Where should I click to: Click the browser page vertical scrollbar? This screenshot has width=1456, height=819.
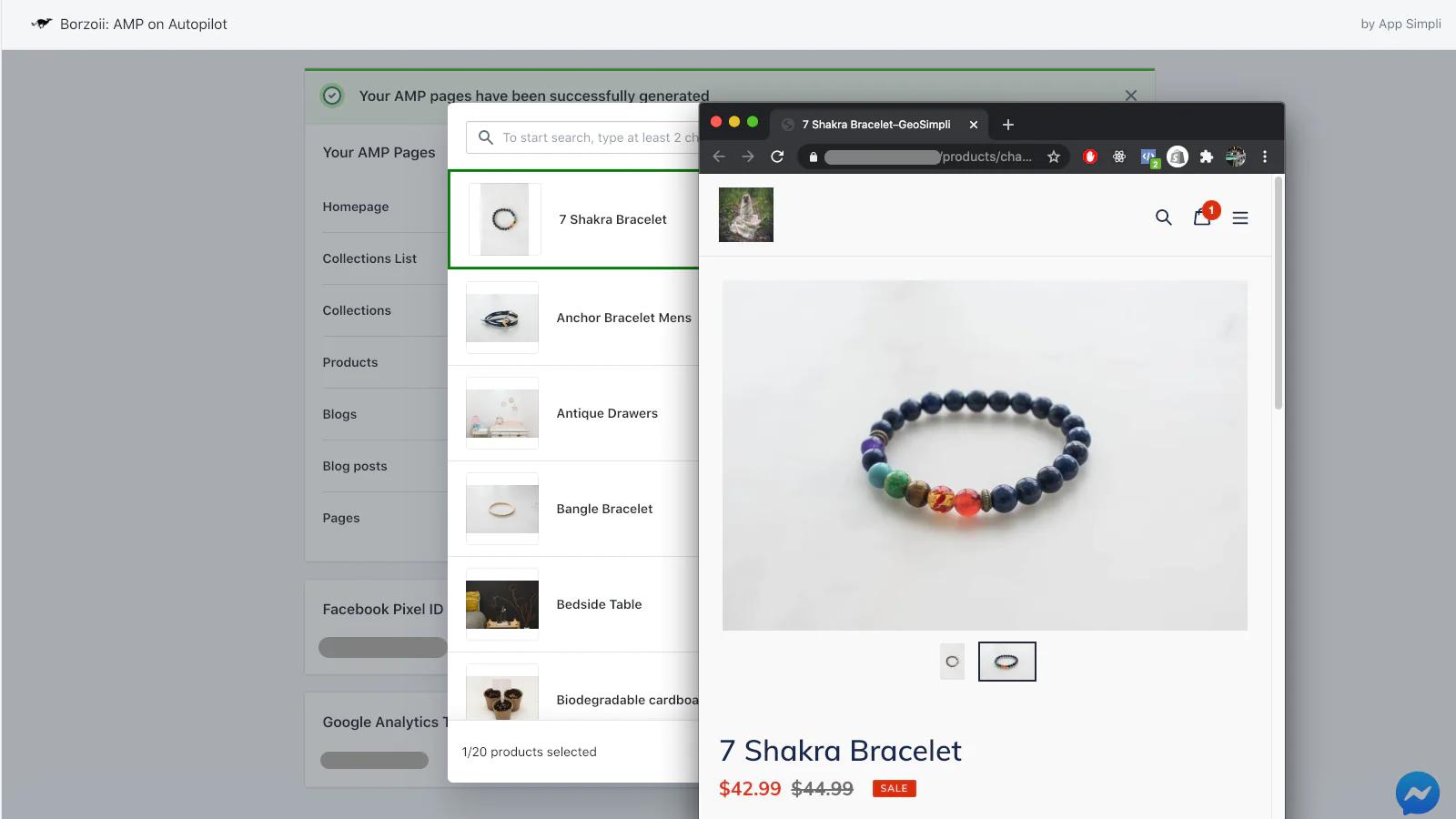[x=1279, y=293]
